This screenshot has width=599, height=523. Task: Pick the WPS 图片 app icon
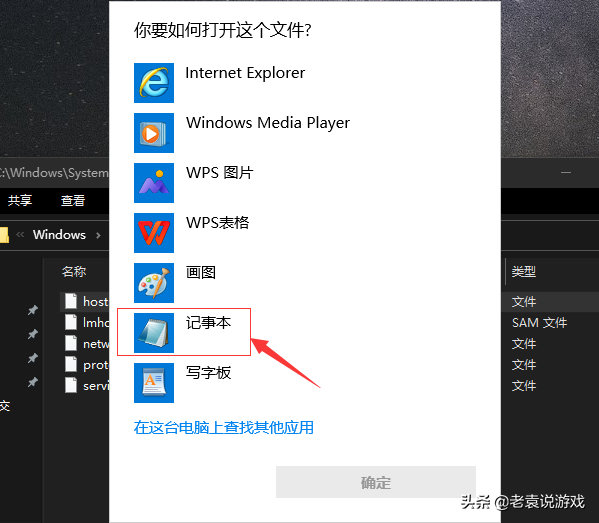154,183
